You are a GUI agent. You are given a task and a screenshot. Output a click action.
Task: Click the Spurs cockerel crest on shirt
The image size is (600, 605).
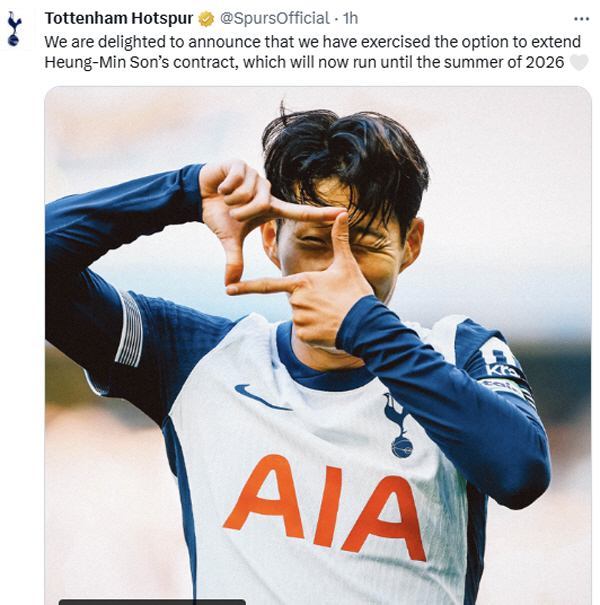click(399, 426)
